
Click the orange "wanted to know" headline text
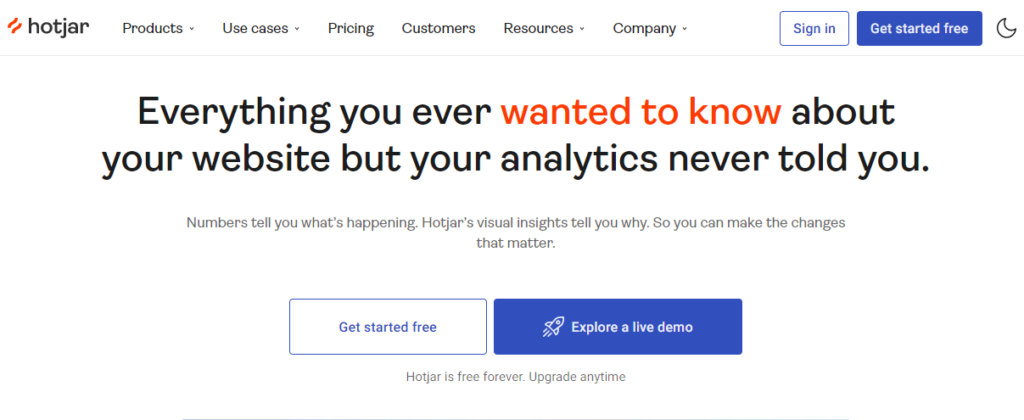click(641, 112)
